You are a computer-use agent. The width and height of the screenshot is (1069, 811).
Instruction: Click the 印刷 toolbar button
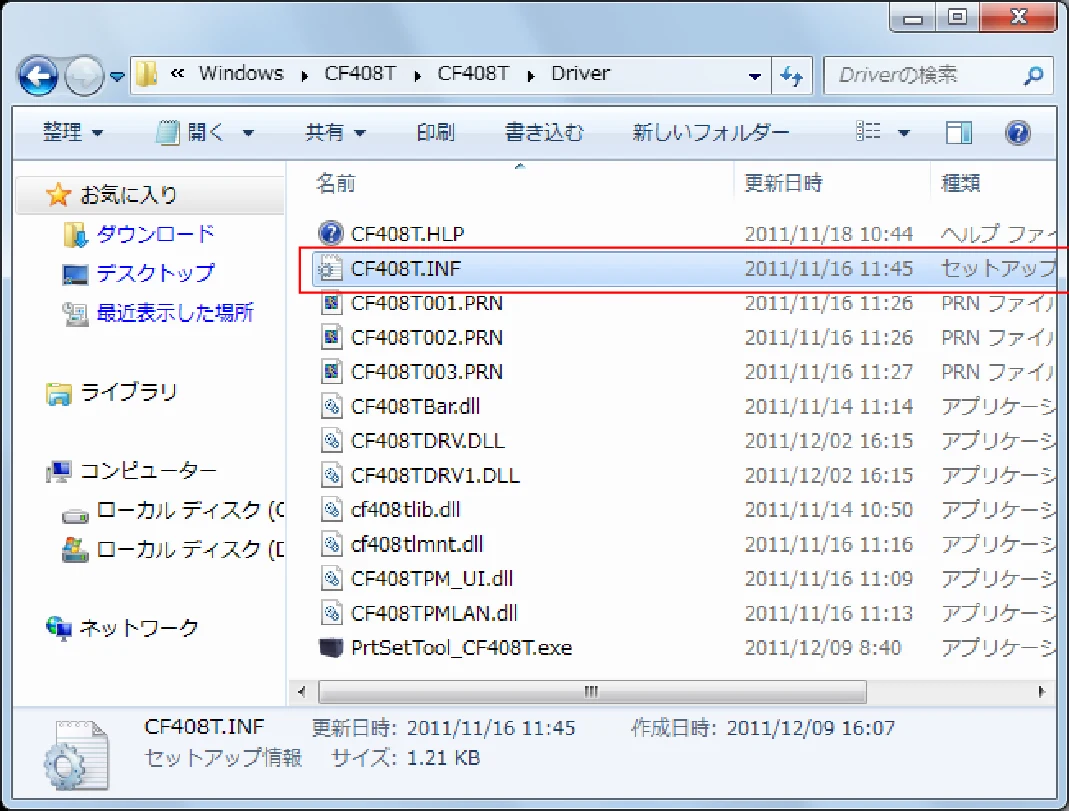(435, 132)
